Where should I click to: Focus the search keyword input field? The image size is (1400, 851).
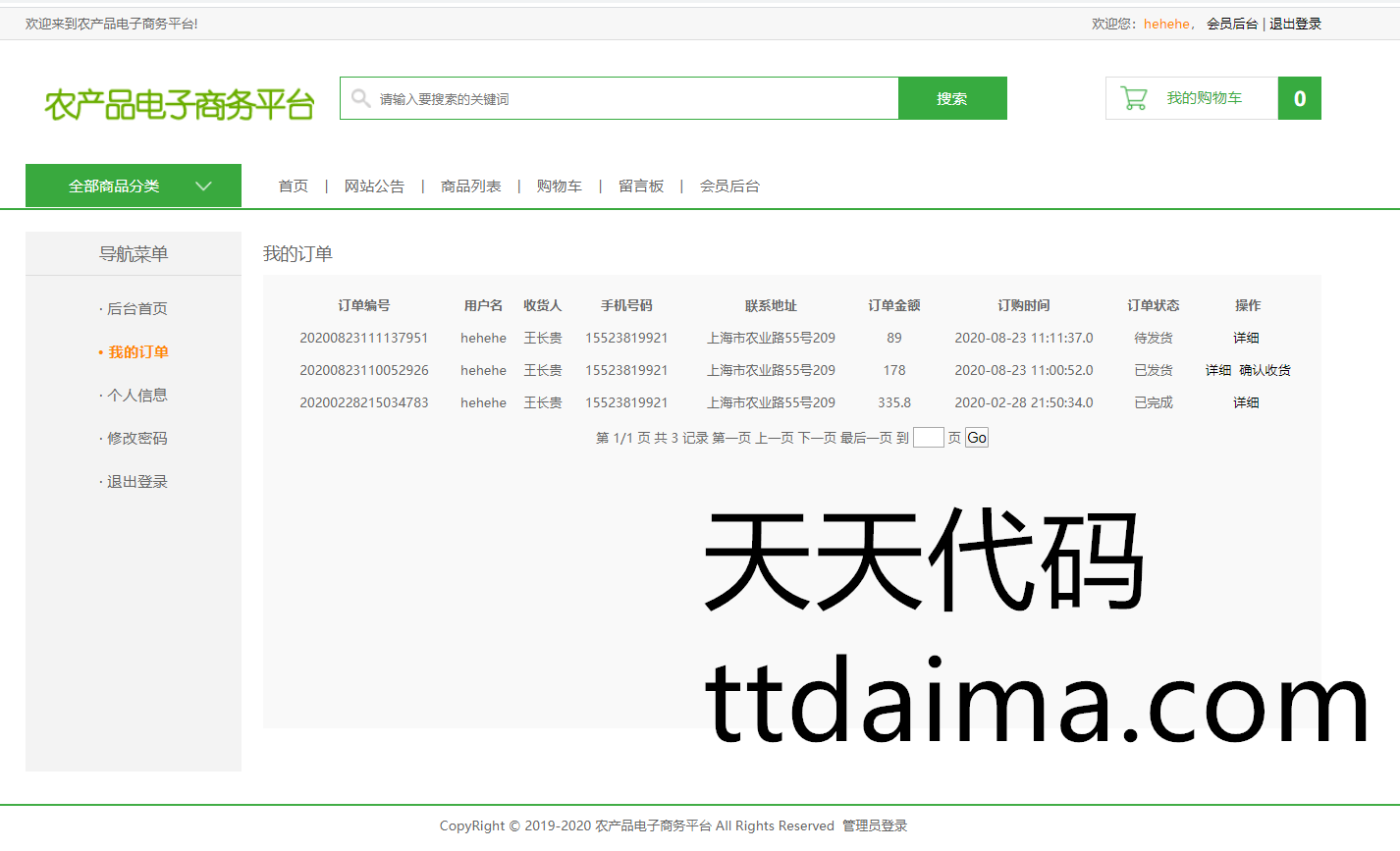(x=628, y=98)
